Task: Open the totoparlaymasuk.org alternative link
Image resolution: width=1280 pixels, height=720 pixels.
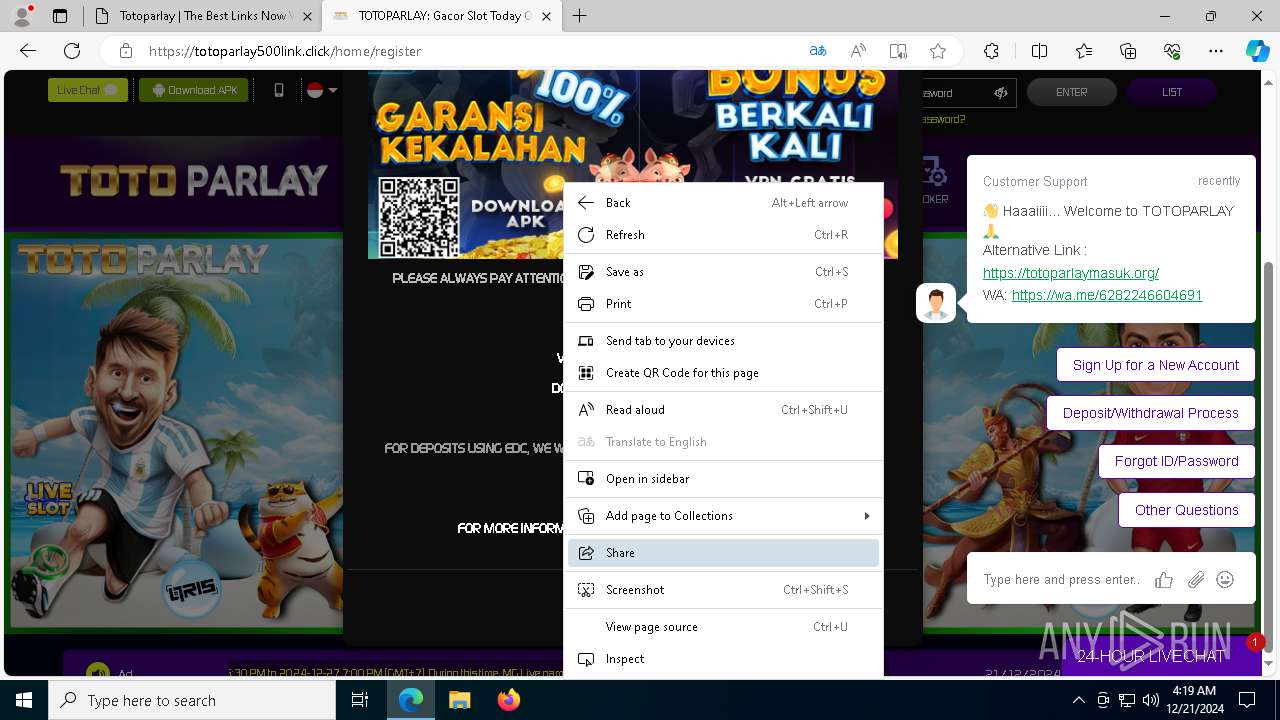Action: [1071, 273]
